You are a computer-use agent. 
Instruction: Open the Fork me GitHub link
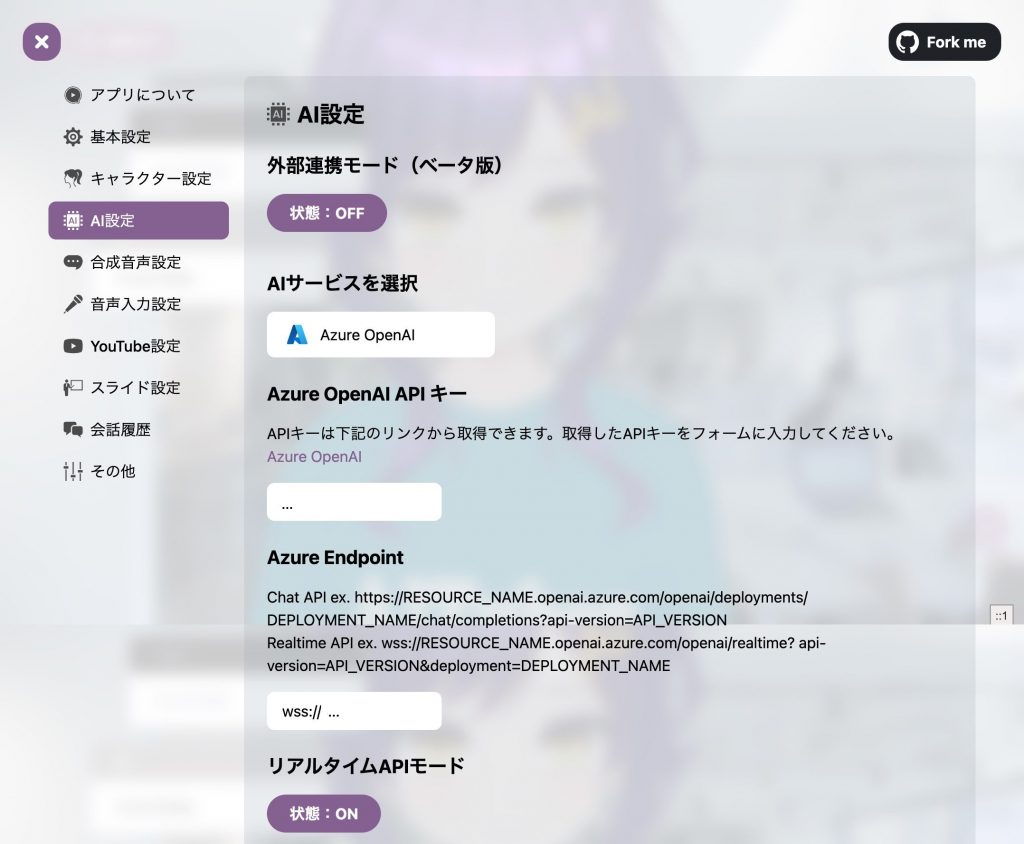944,42
